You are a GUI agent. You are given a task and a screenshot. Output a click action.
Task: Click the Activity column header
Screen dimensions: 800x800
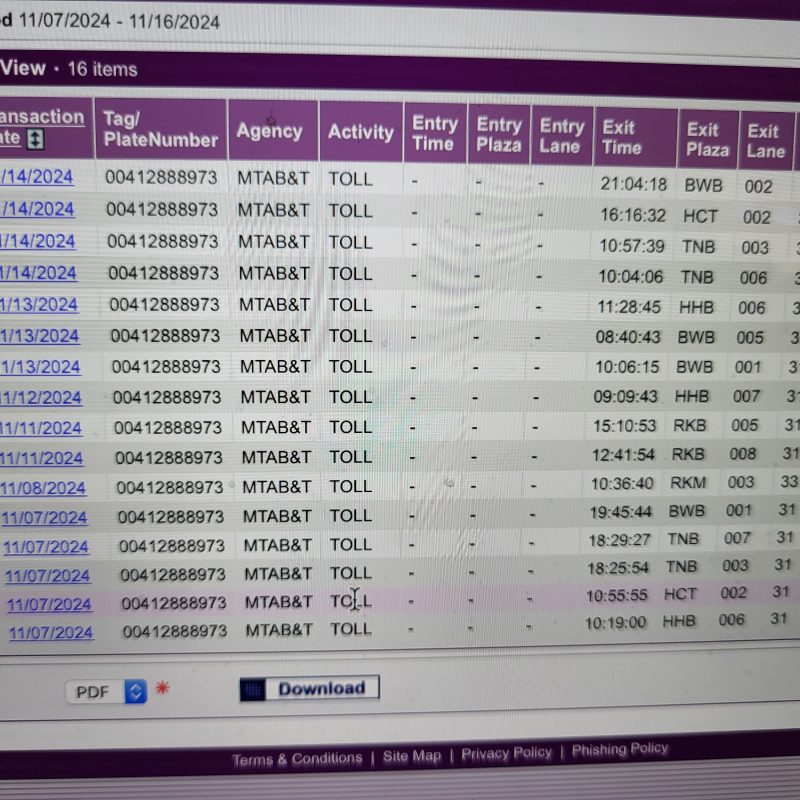coord(360,132)
